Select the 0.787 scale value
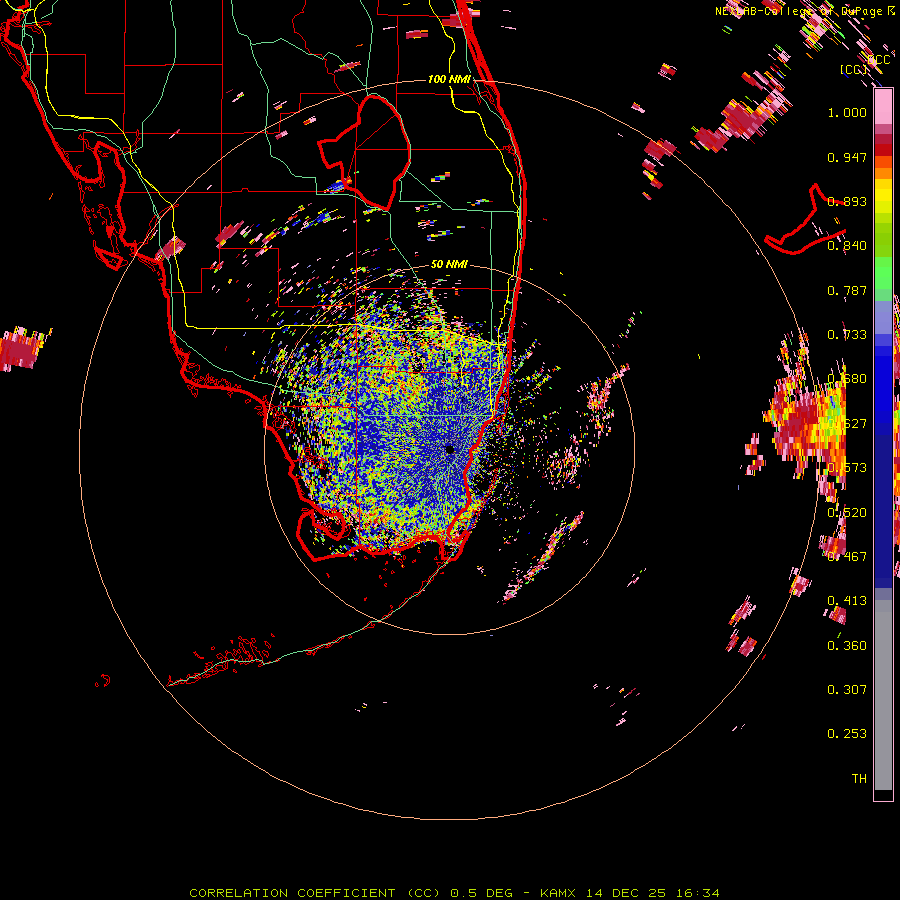 (847, 290)
